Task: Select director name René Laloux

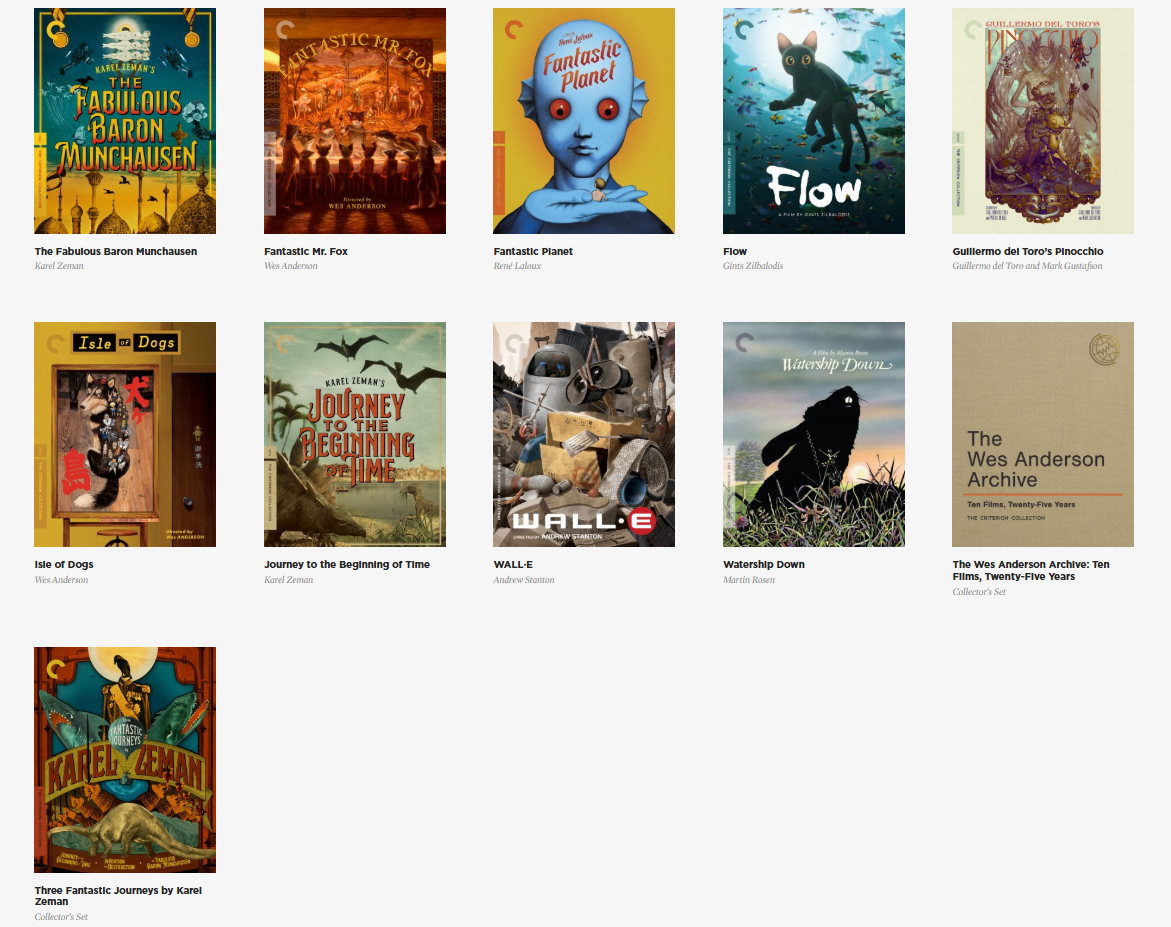Action: click(517, 266)
